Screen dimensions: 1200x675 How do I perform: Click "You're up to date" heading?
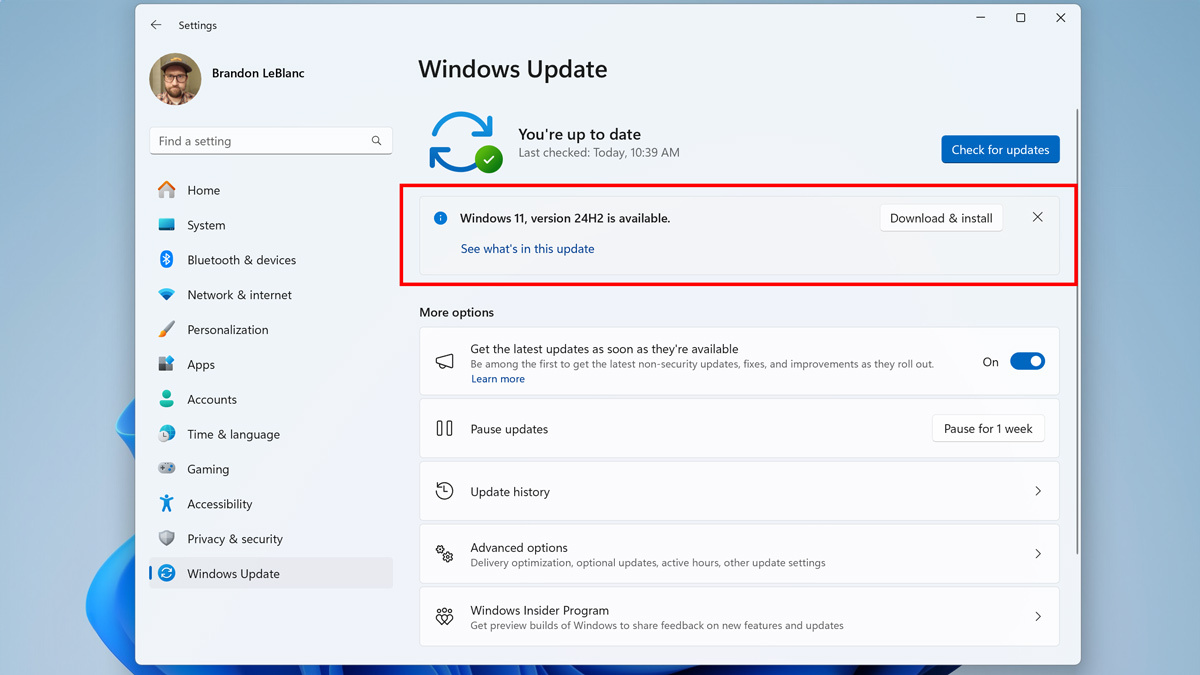(x=579, y=134)
